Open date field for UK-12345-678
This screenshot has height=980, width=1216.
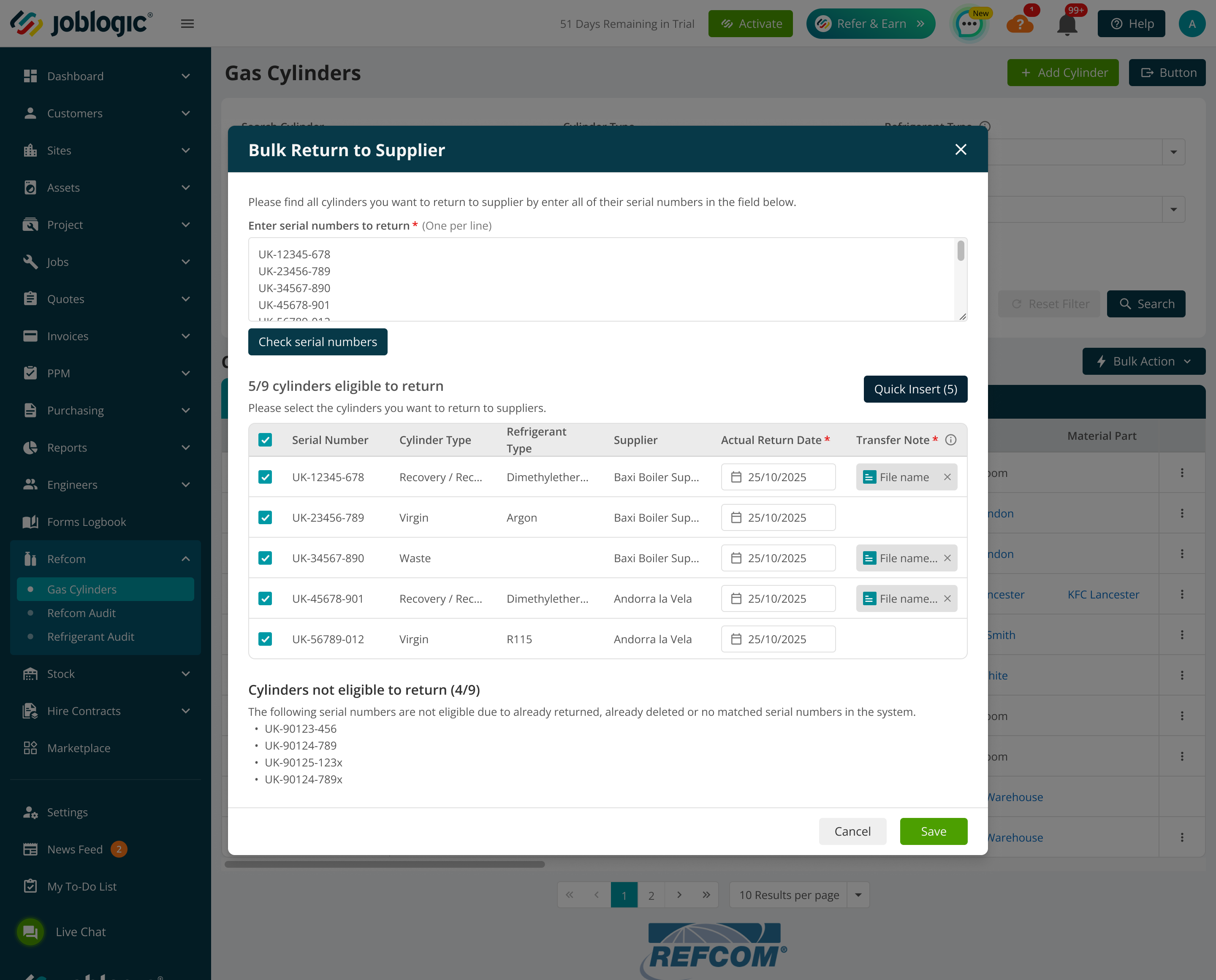pyautogui.click(x=778, y=477)
